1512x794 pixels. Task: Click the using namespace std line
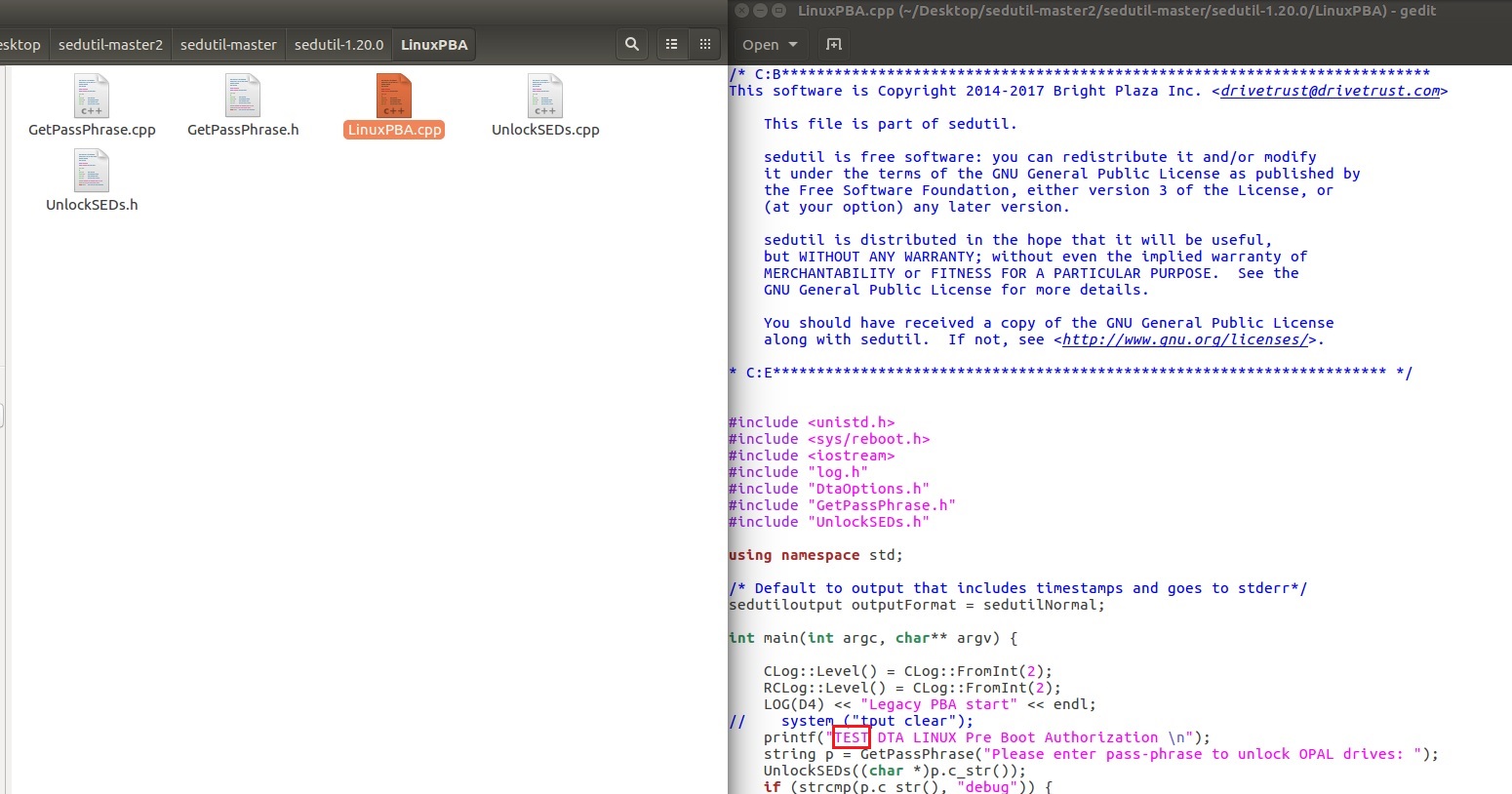[815, 555]
